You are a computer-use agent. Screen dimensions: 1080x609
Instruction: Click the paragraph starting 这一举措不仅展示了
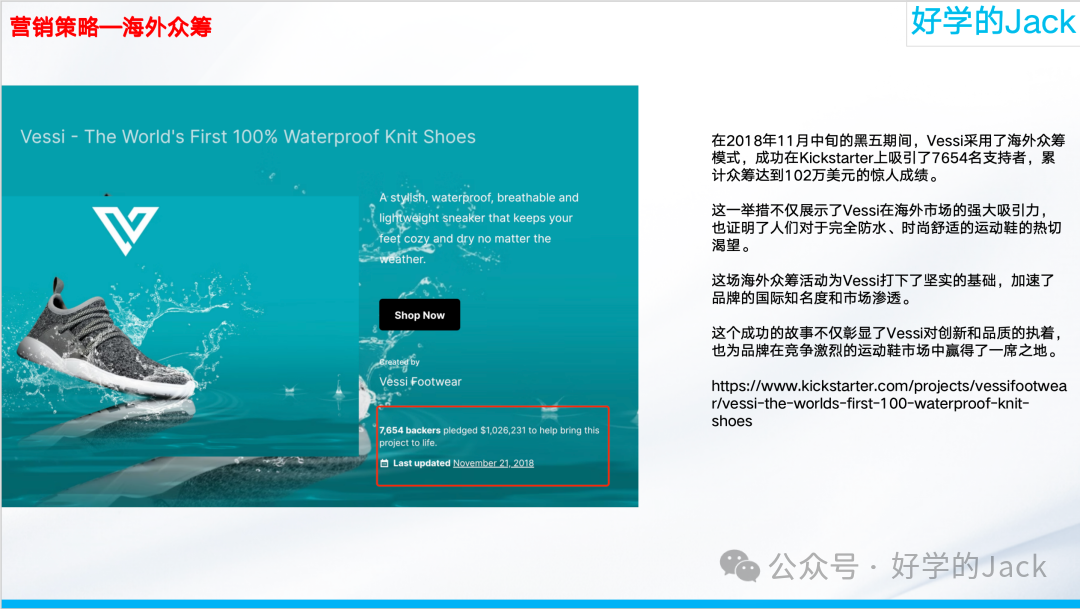[x=886, y=227]
